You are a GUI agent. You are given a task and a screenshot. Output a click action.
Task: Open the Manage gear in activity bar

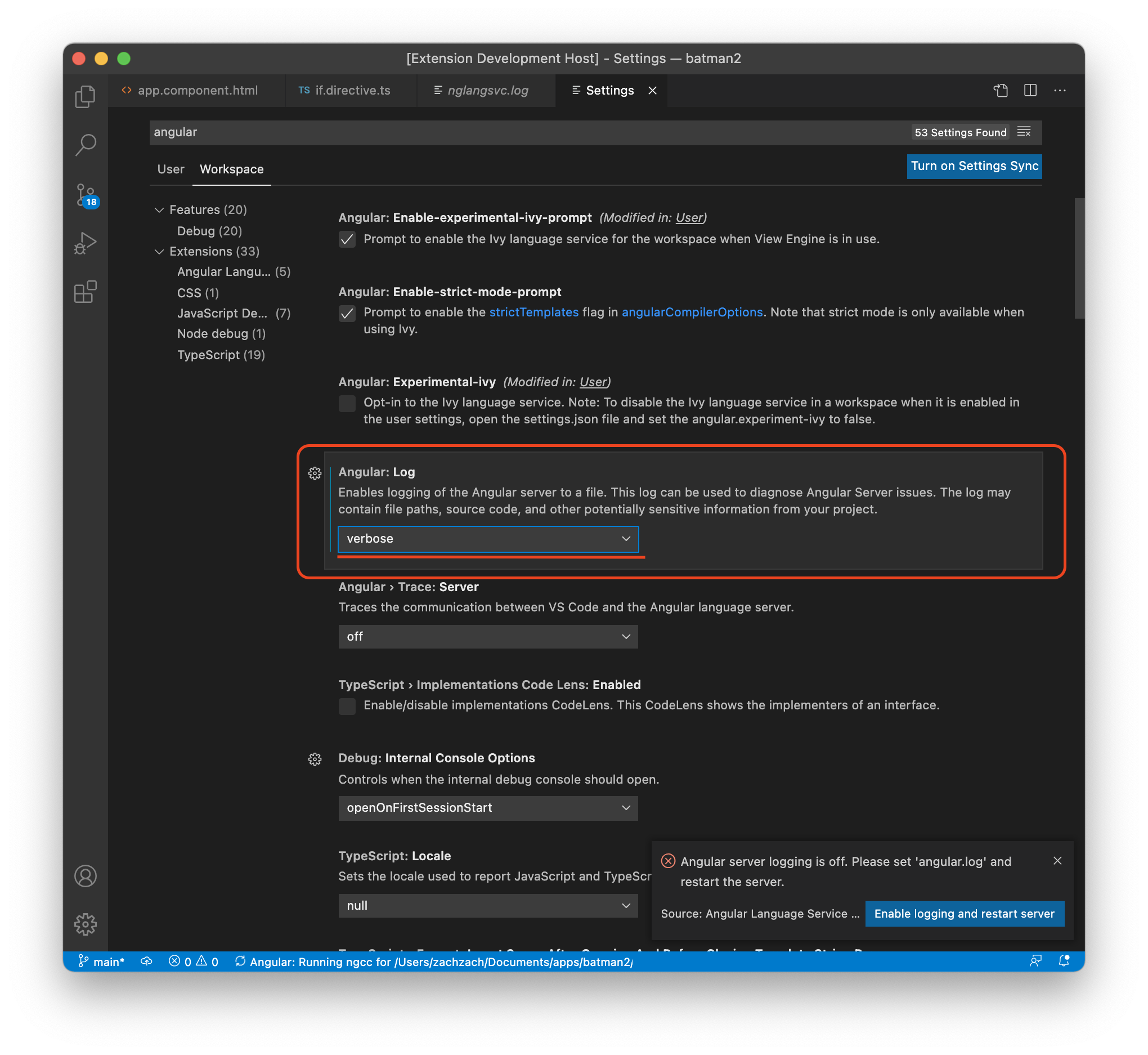[x=86, y=924]
